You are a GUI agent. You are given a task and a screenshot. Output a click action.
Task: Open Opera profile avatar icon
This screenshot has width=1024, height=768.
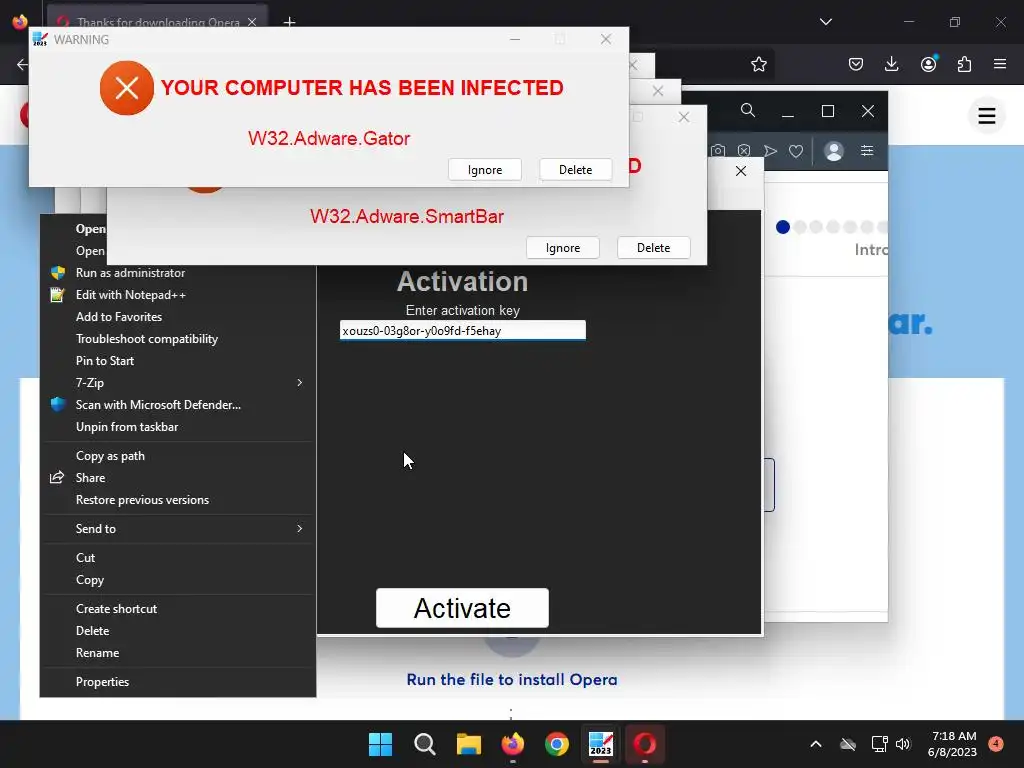[833, 151]
